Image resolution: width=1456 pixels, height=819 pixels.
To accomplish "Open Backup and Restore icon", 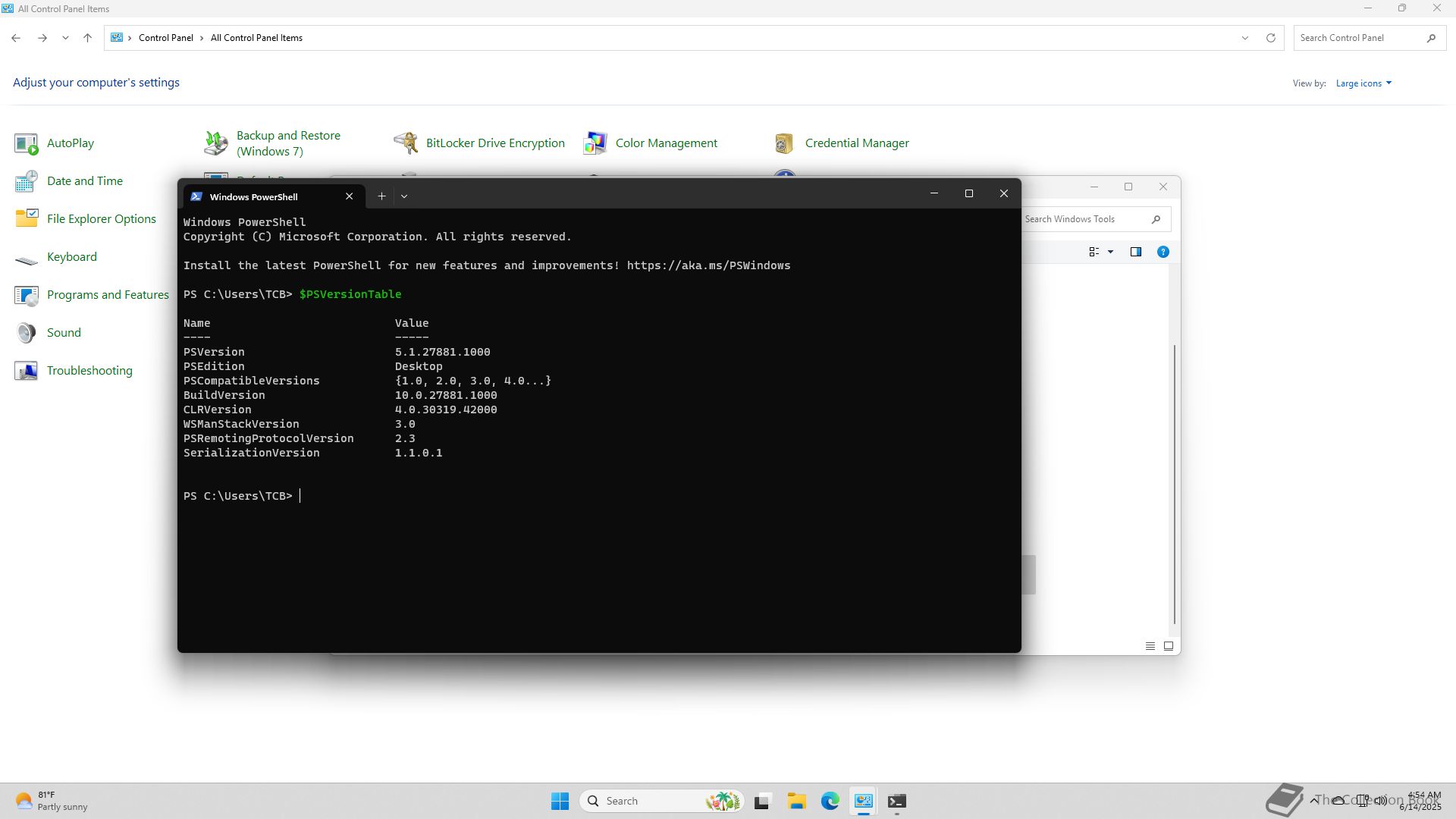I will (216, 143).
